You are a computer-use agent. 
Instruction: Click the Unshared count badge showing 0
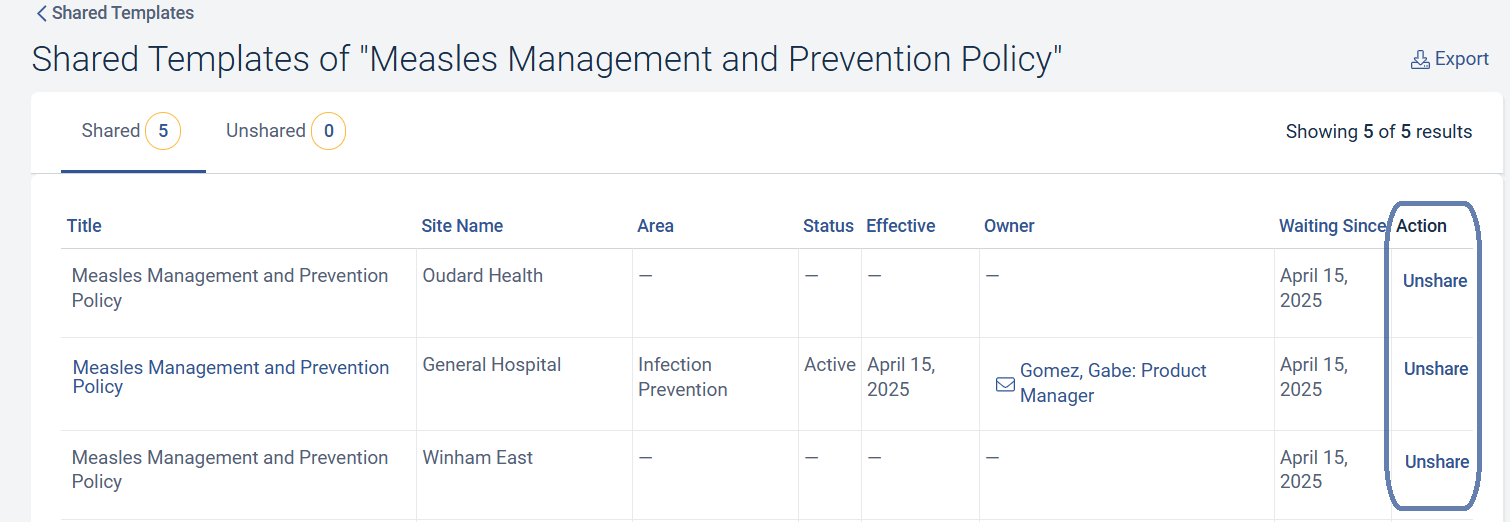point(328,131)
